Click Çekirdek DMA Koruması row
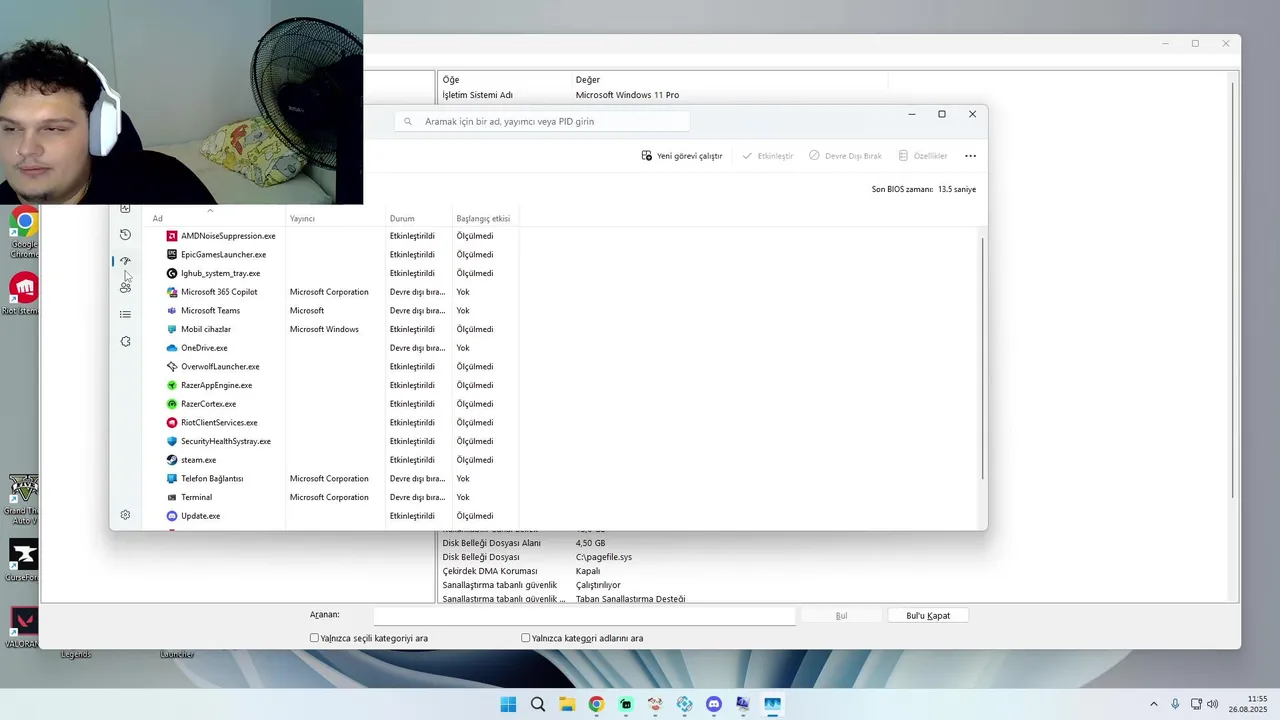 [x=836, y=571]
